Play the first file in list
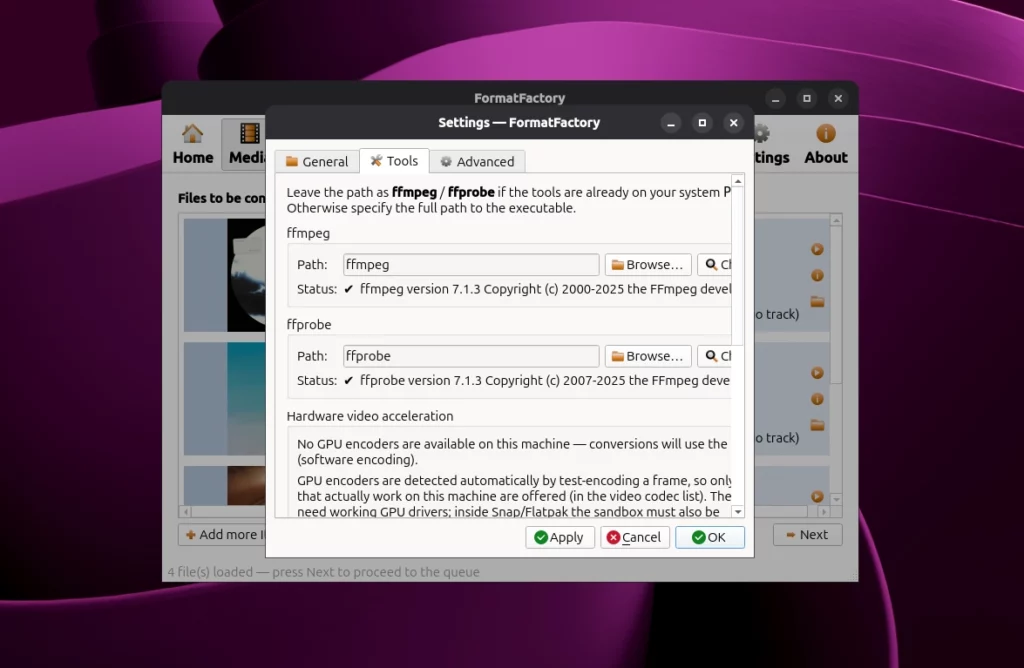 [817, 249]
